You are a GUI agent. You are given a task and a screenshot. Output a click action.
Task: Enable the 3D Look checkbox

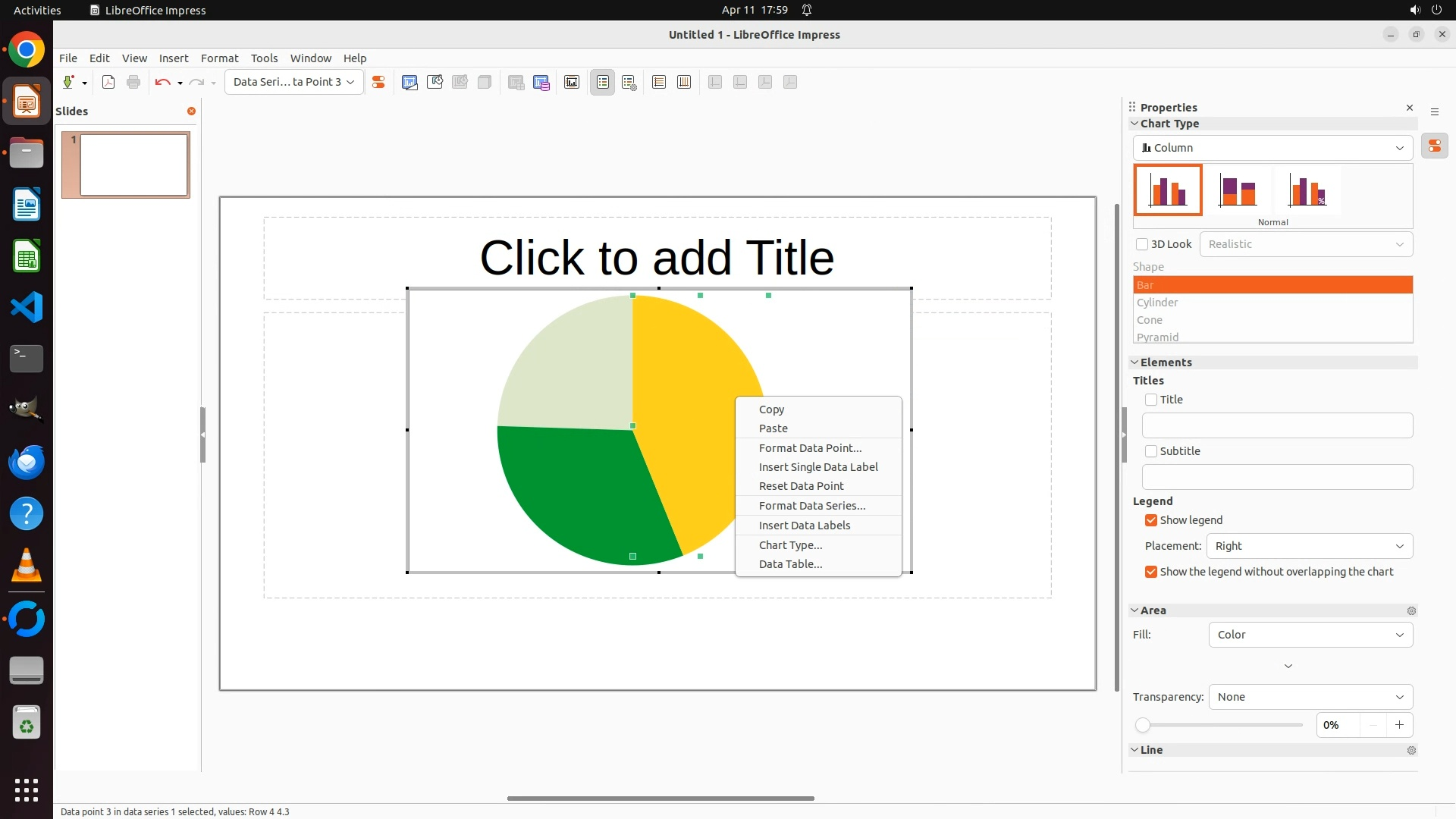point(1142,244)
